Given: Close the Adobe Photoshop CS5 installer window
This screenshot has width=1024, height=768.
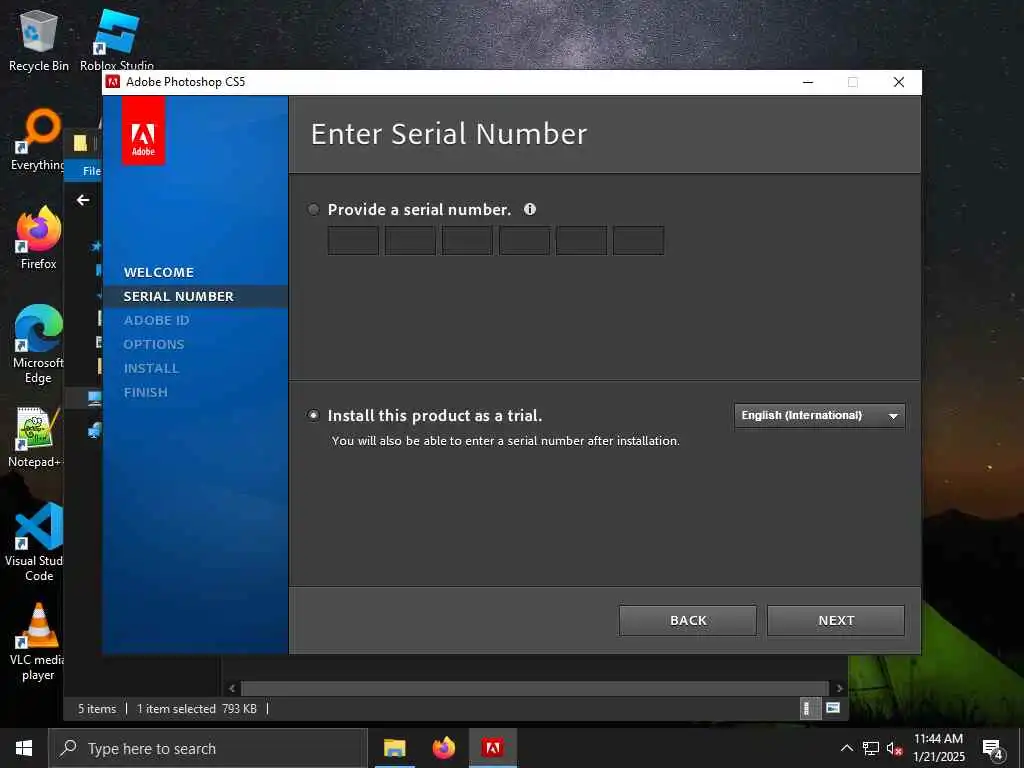Looking at the screenshot, I should pos(899,82).
